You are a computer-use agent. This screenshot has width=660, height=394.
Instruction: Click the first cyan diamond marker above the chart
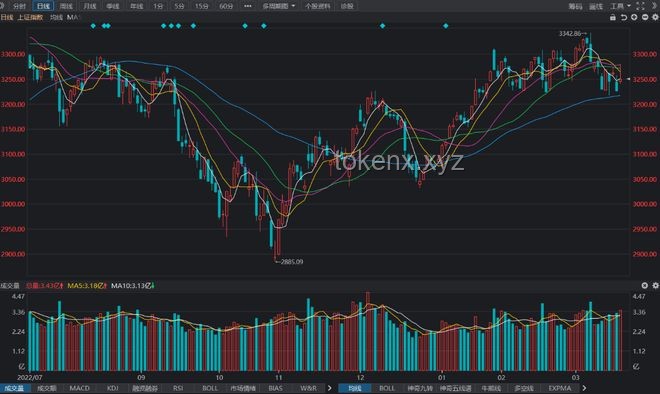(93, 26)
